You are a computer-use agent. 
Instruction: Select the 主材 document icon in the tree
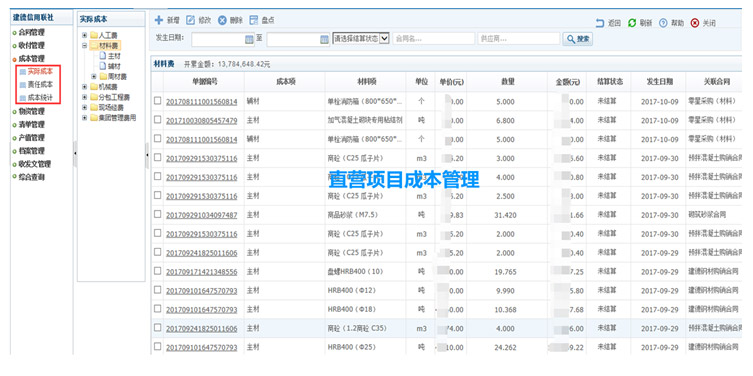102,56
